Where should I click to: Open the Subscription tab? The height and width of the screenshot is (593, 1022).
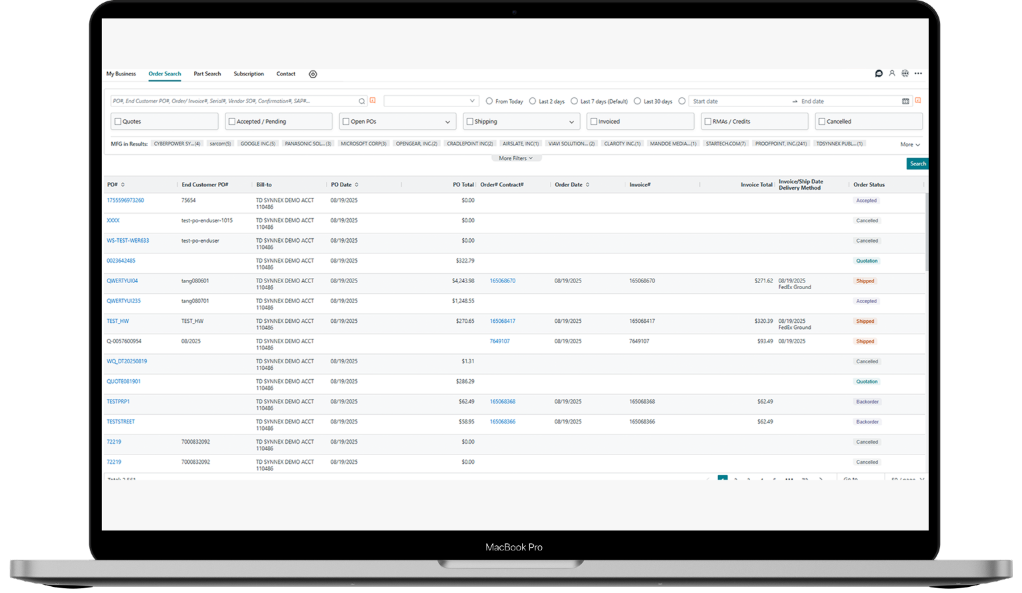(249, 74)
